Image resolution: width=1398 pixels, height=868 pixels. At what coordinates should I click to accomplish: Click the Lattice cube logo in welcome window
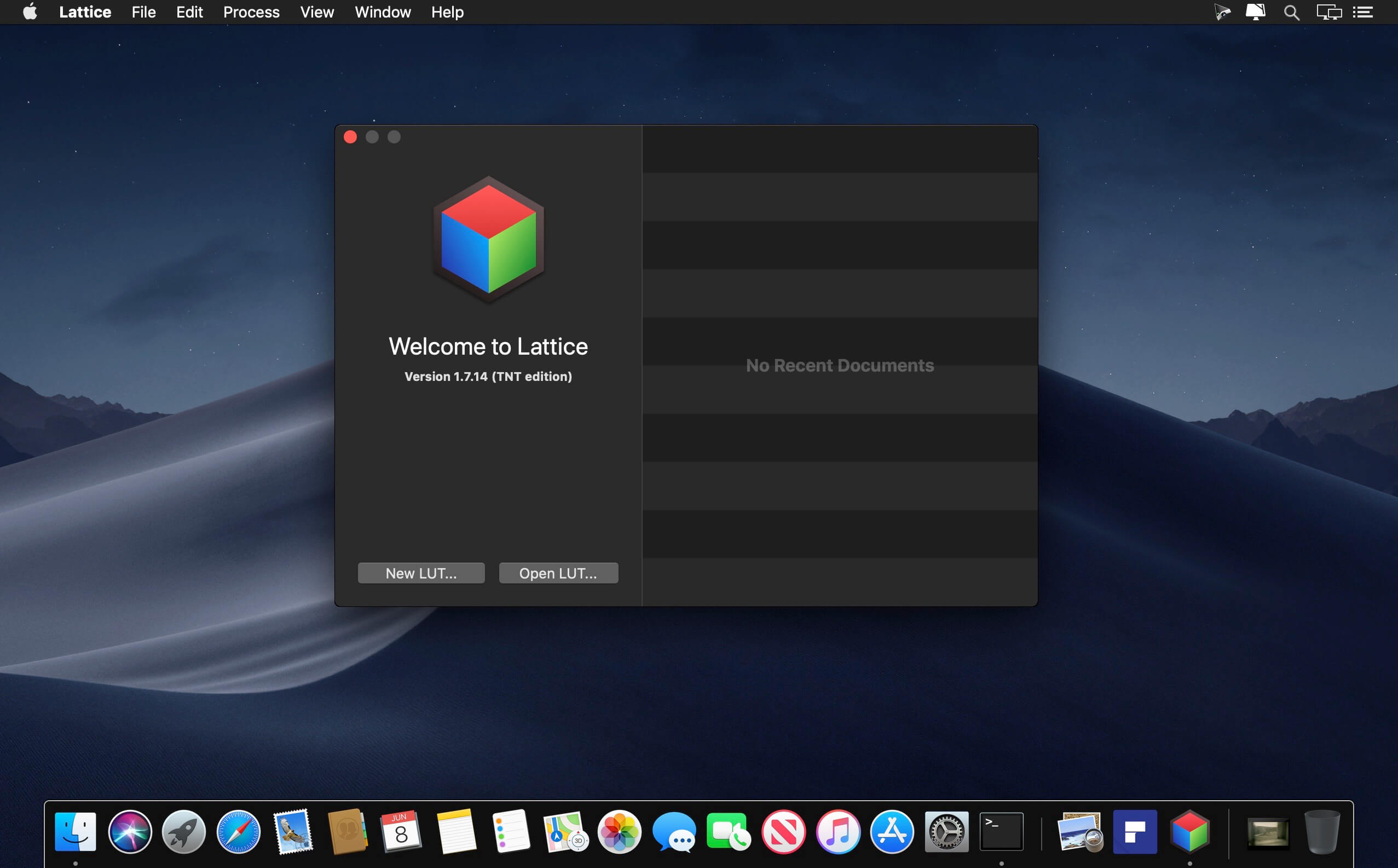pyautogui.click(x=488, y=239)
